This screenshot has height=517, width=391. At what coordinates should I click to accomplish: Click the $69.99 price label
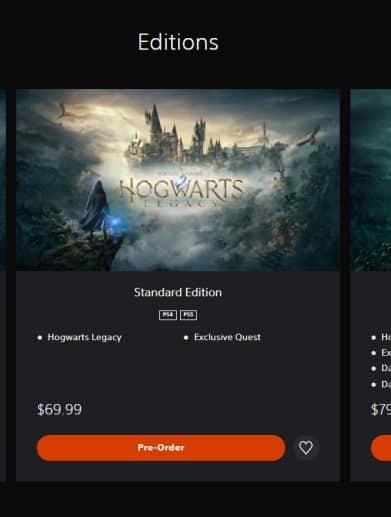[x=59, y=409]
